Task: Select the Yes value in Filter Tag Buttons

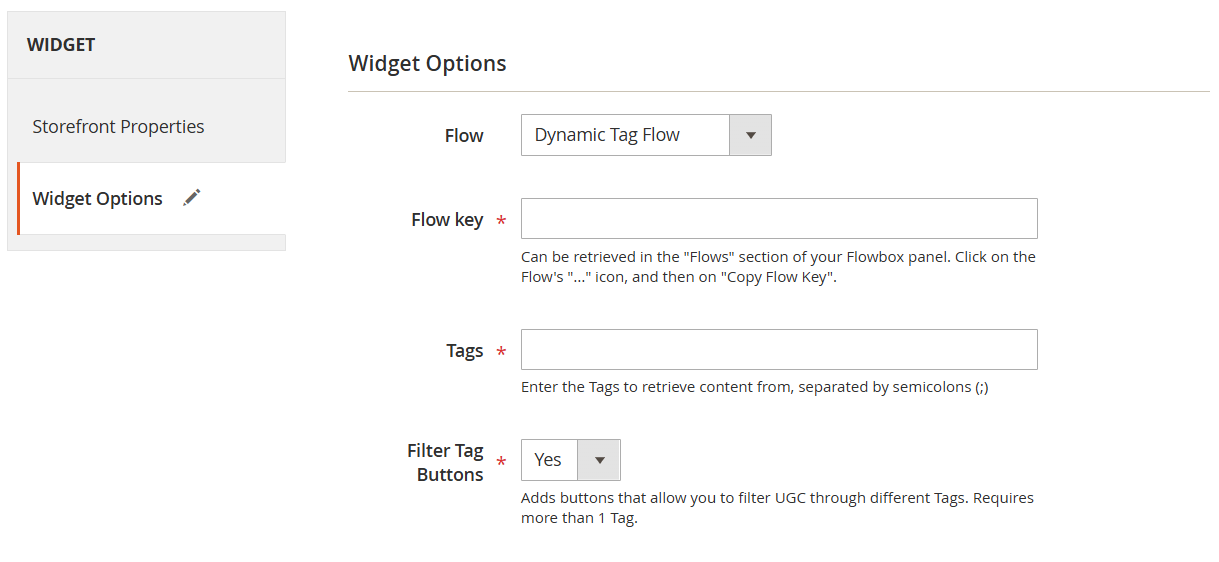Action: (549, 460)
